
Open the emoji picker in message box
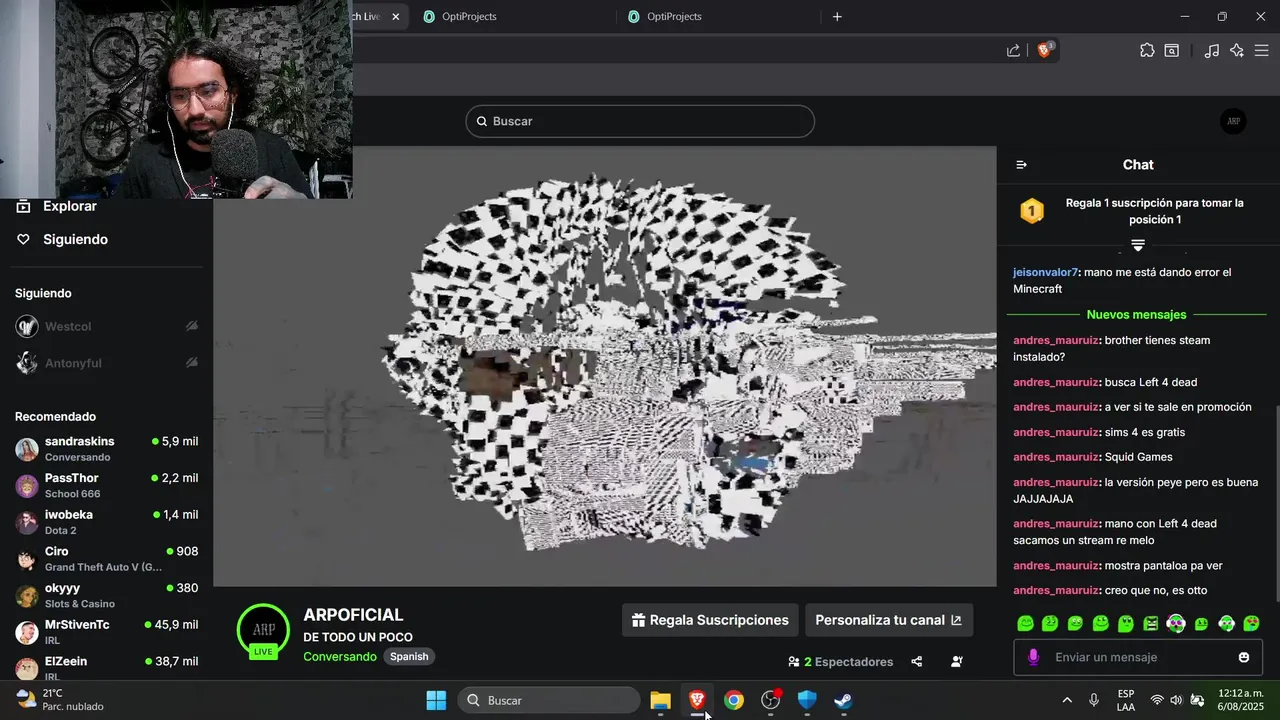[1244, 657]
